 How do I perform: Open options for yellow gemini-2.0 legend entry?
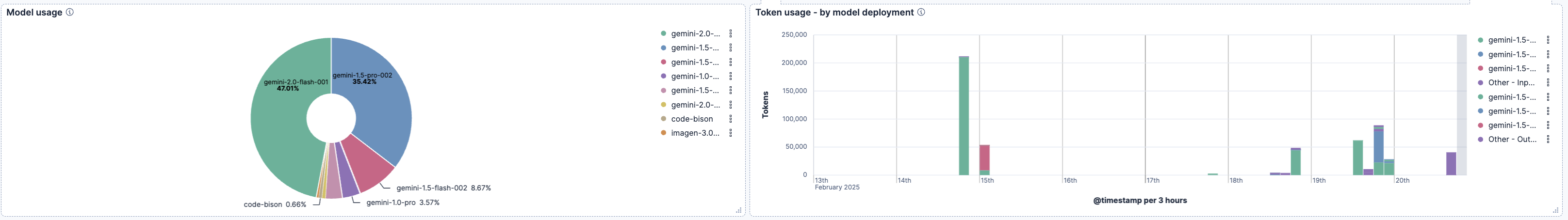(731, 105)
